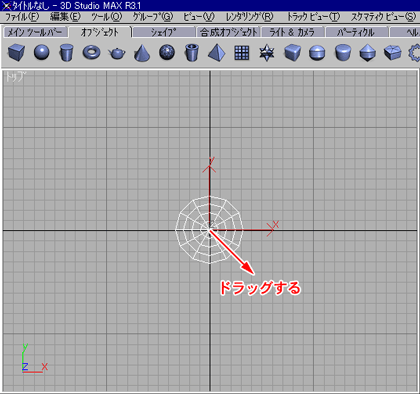Select the Hedra star-shaped icon
This screenshot has width=420, height=394.
pyautogui.click(x=267, y=53)
